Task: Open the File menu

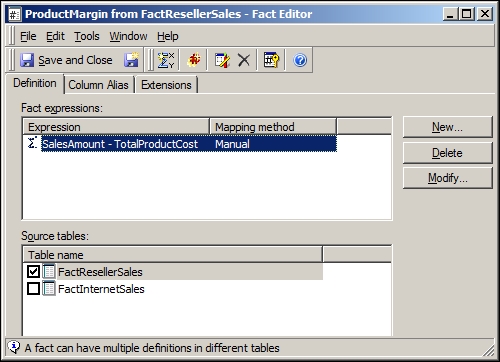Action: pos(28,36)
